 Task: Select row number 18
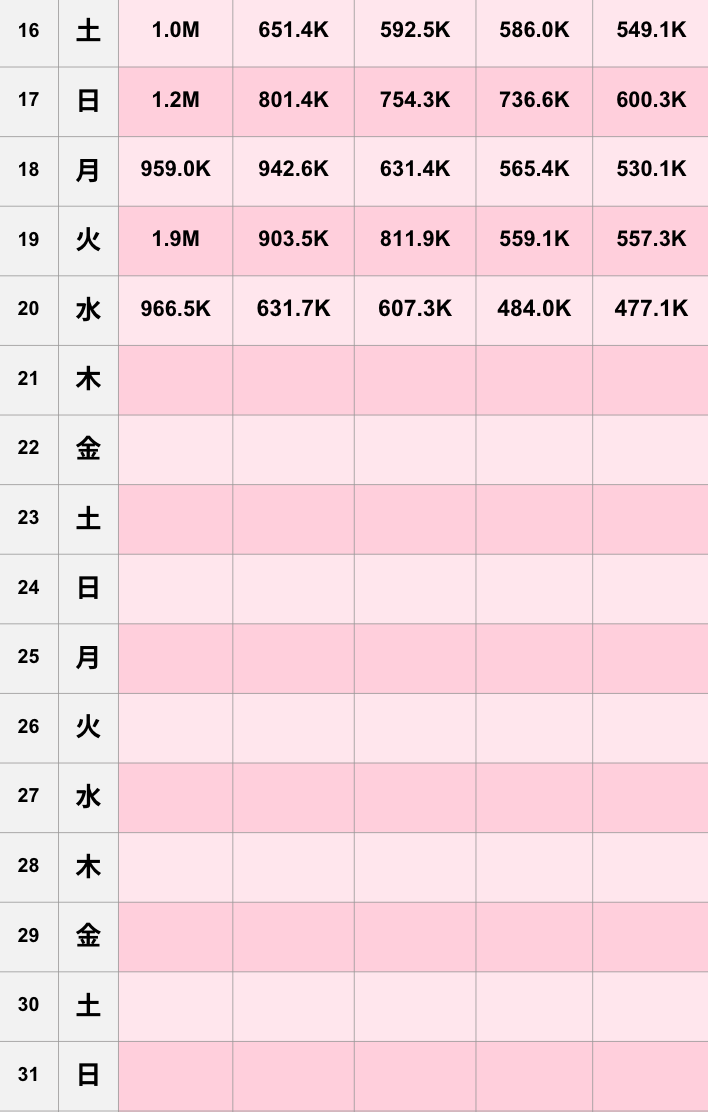(x=28, y=169)
